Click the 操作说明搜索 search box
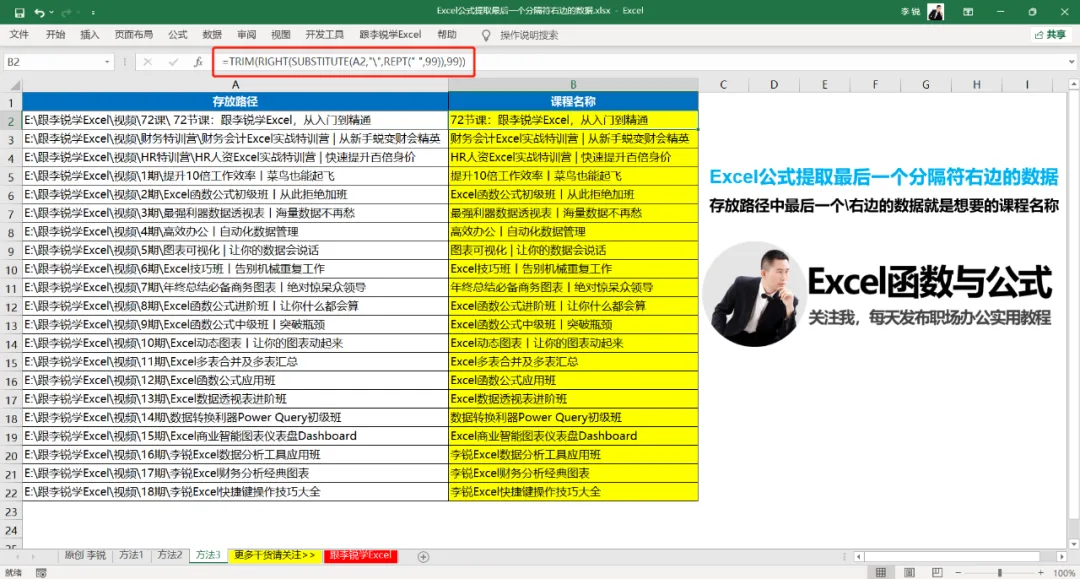The image size is (1080, 579). pyautogui.click(x=529, y=35)
